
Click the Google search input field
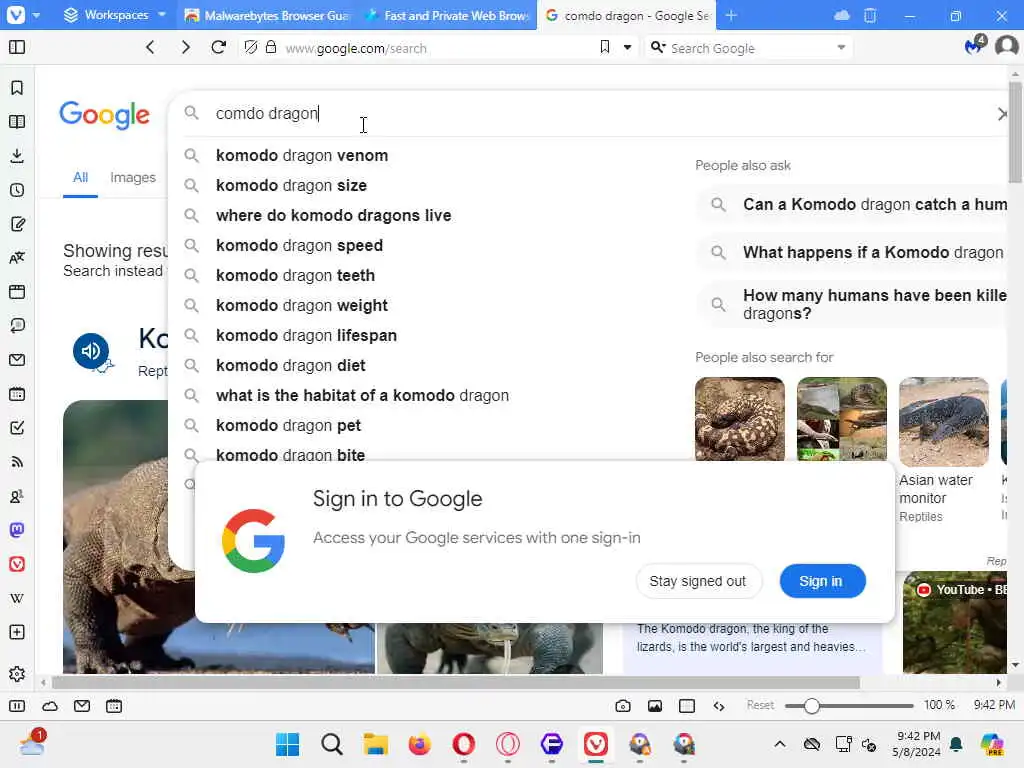coord(588,114)
